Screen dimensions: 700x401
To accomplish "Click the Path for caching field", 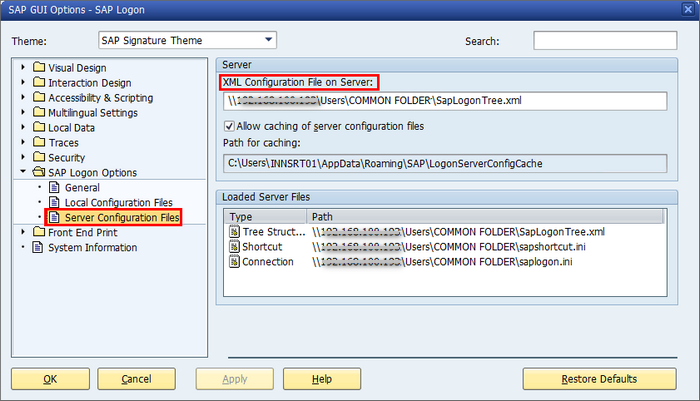I will click(445, 163).
